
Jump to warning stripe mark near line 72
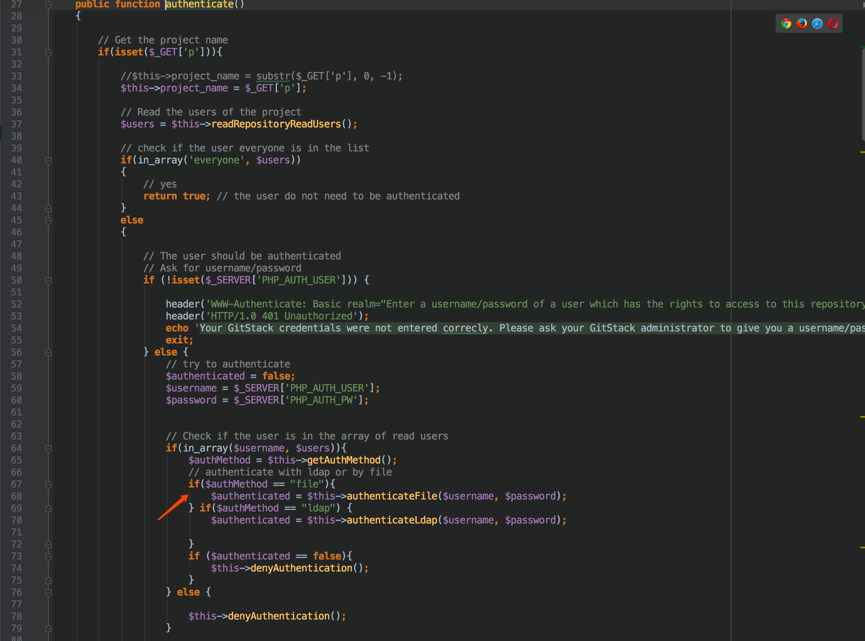click(862, 547)
